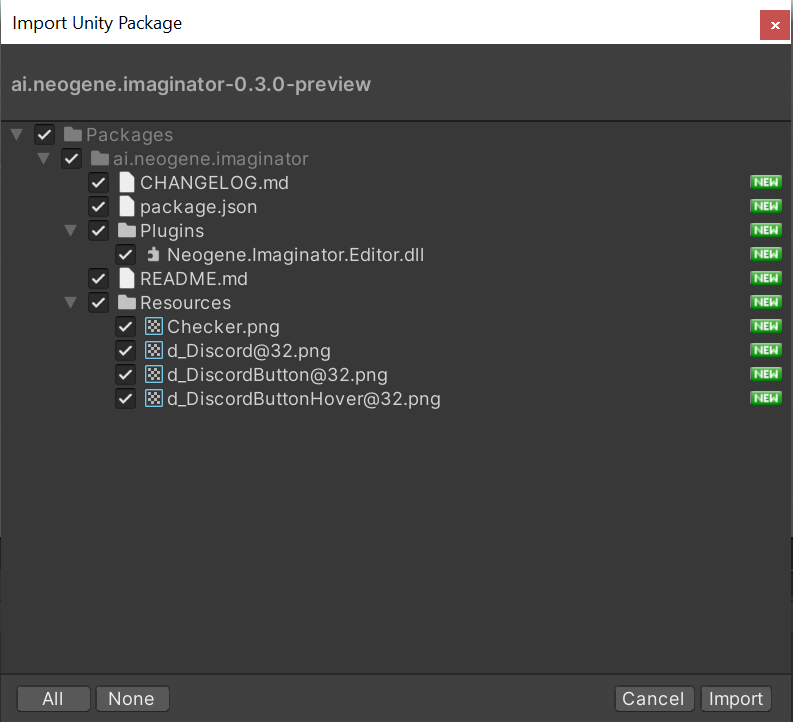The height and width of the screenshot is (722, 793).
Task: Select the d_DiscordButtonHover@32.png file name
Action: pyautogui.click(x=304, y=399)
